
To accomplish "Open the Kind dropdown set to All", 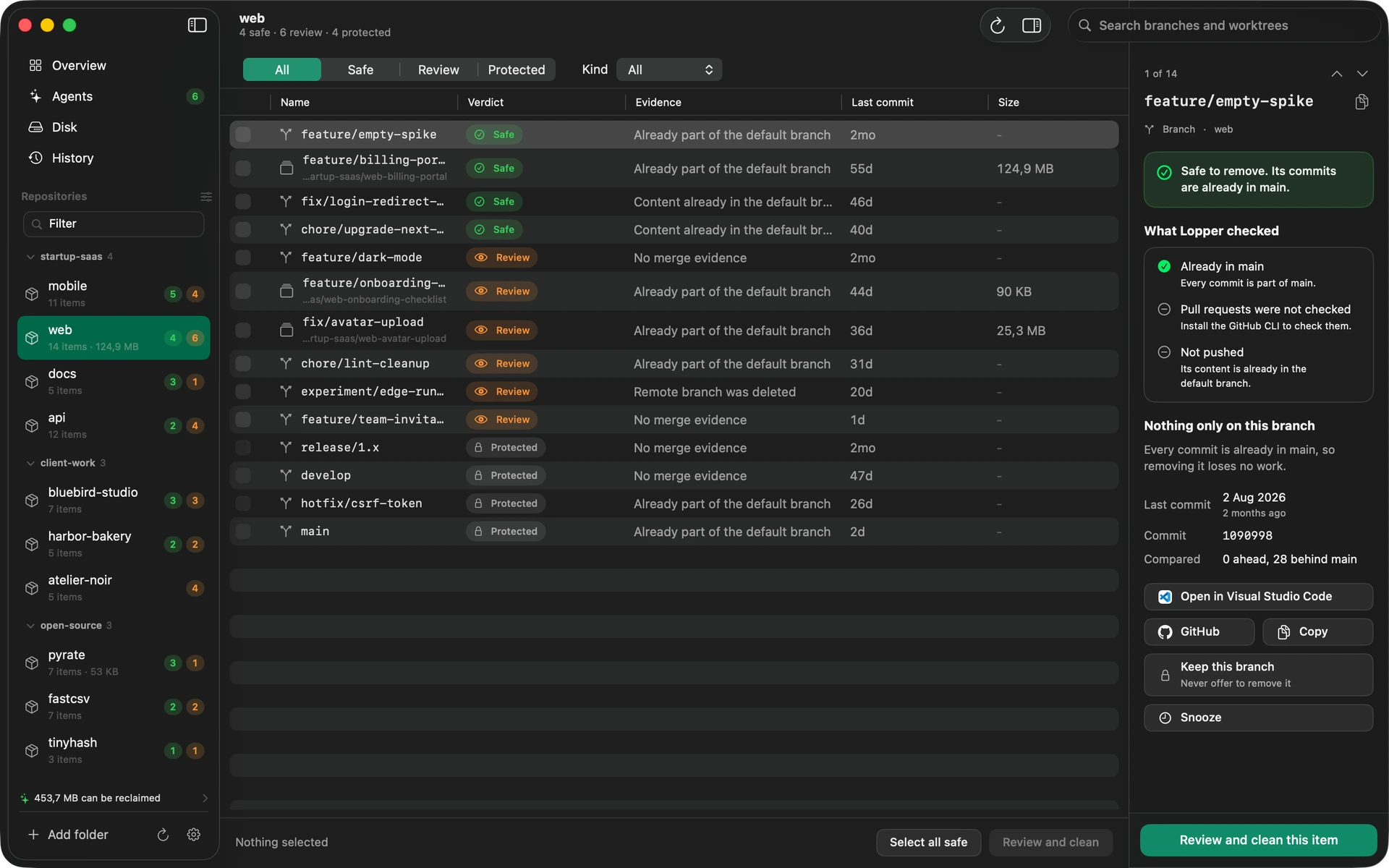I will 669,69.
